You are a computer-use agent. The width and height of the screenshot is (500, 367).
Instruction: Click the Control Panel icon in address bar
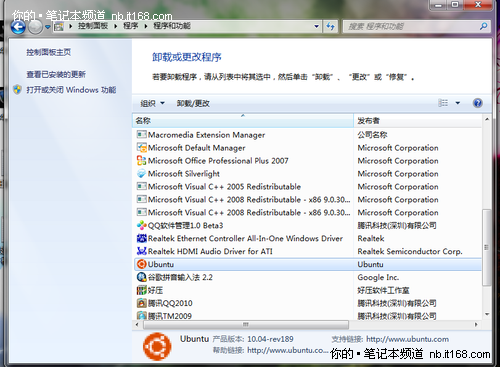59,26
